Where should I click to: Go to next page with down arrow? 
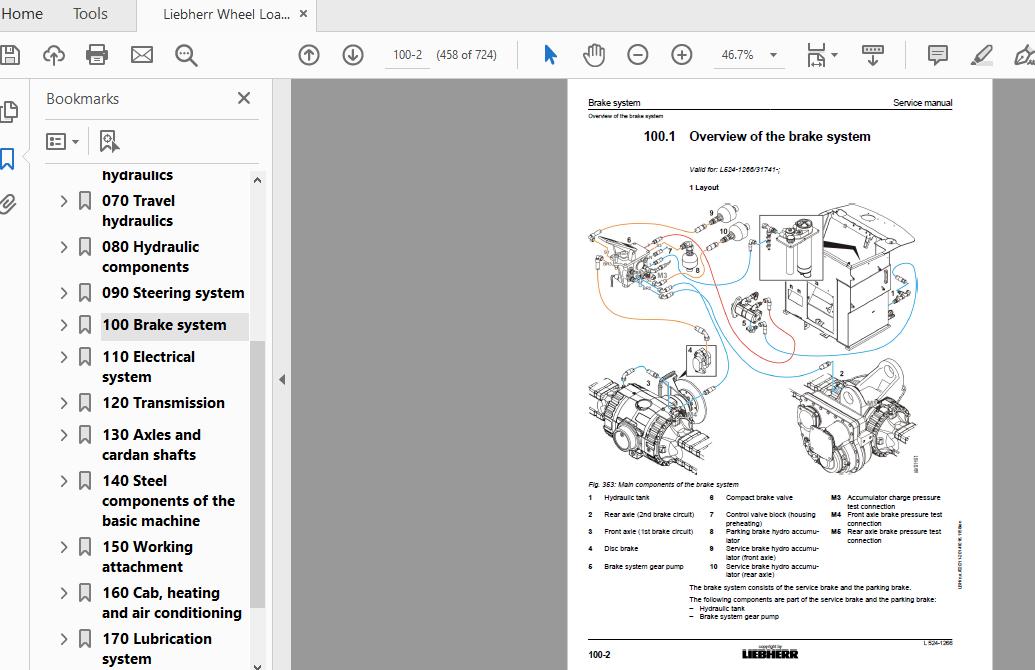pos(352,55)
